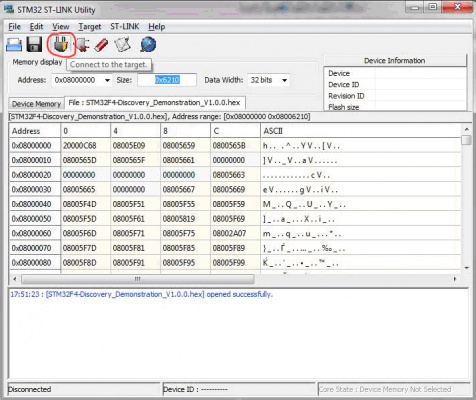476x400 pixels.
Task: Click the column header 8
Action: click(185, 131)
